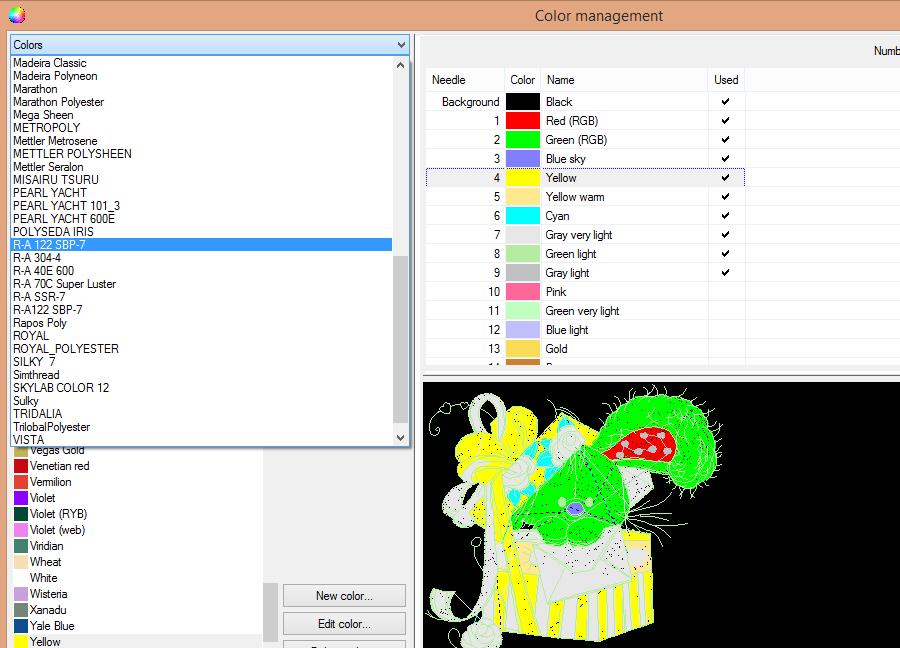Select Madeira Classic from the list
The image size is (900, 648).
(50, 63)
